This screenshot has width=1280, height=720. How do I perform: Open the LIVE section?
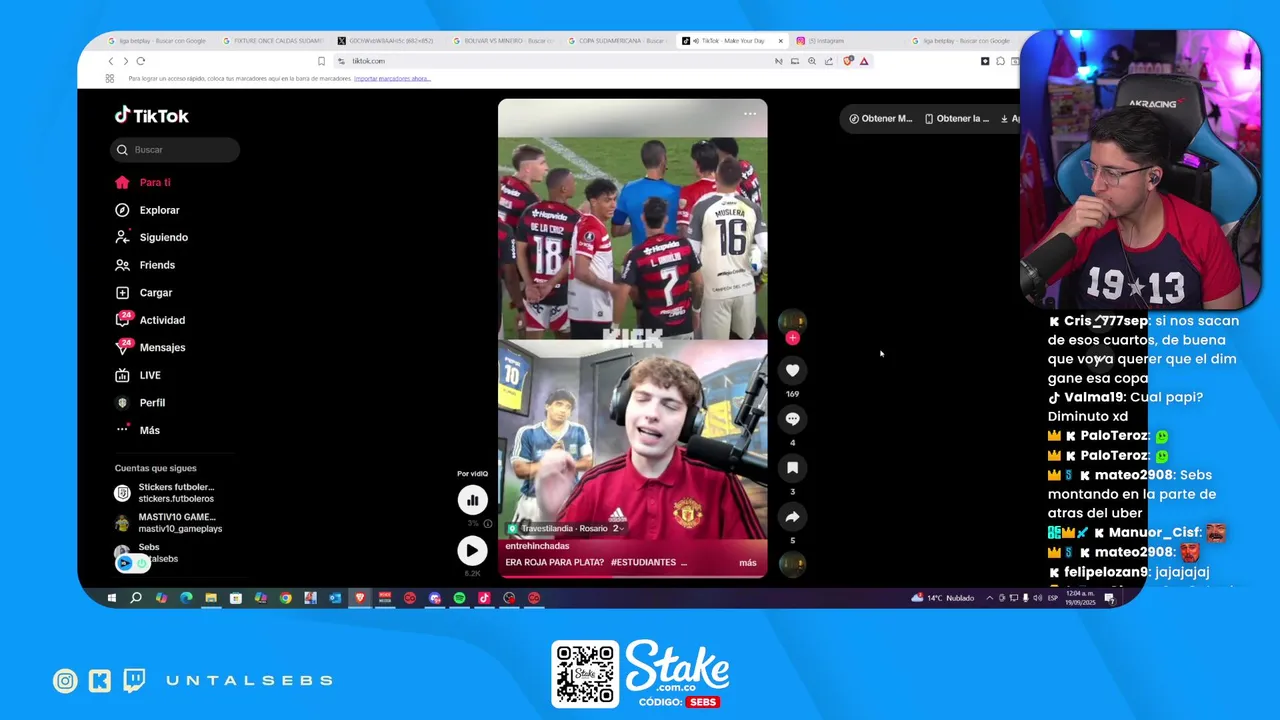click(137, 375)
